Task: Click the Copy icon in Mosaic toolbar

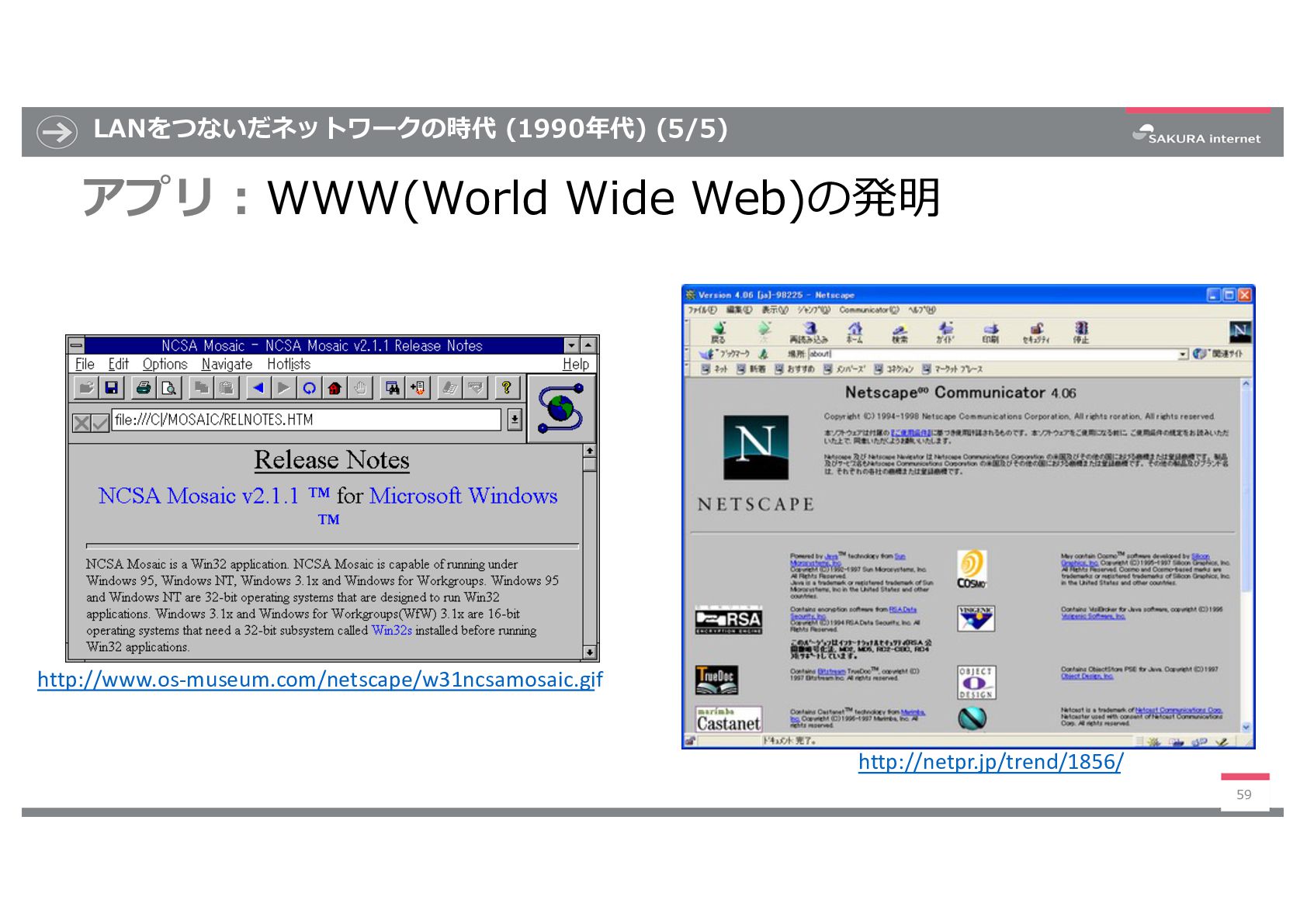Action: tap(201, 387)
